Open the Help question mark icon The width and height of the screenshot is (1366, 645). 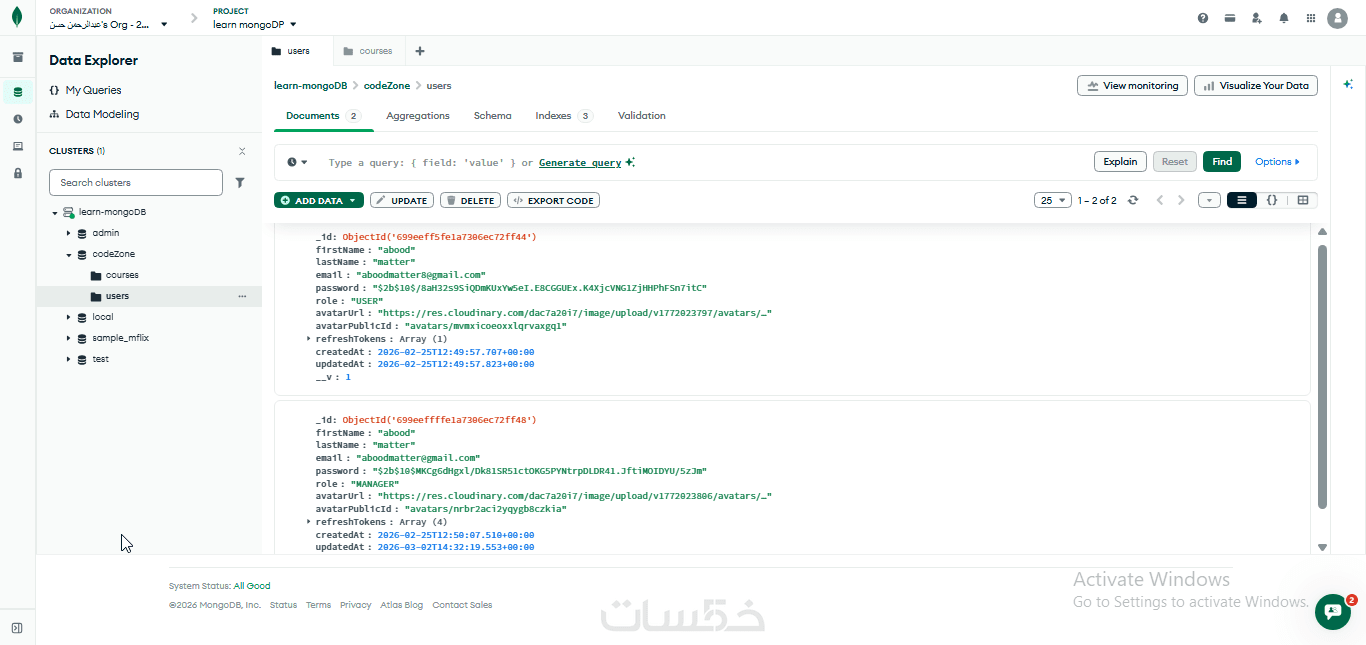click(x=1203, y=18)
